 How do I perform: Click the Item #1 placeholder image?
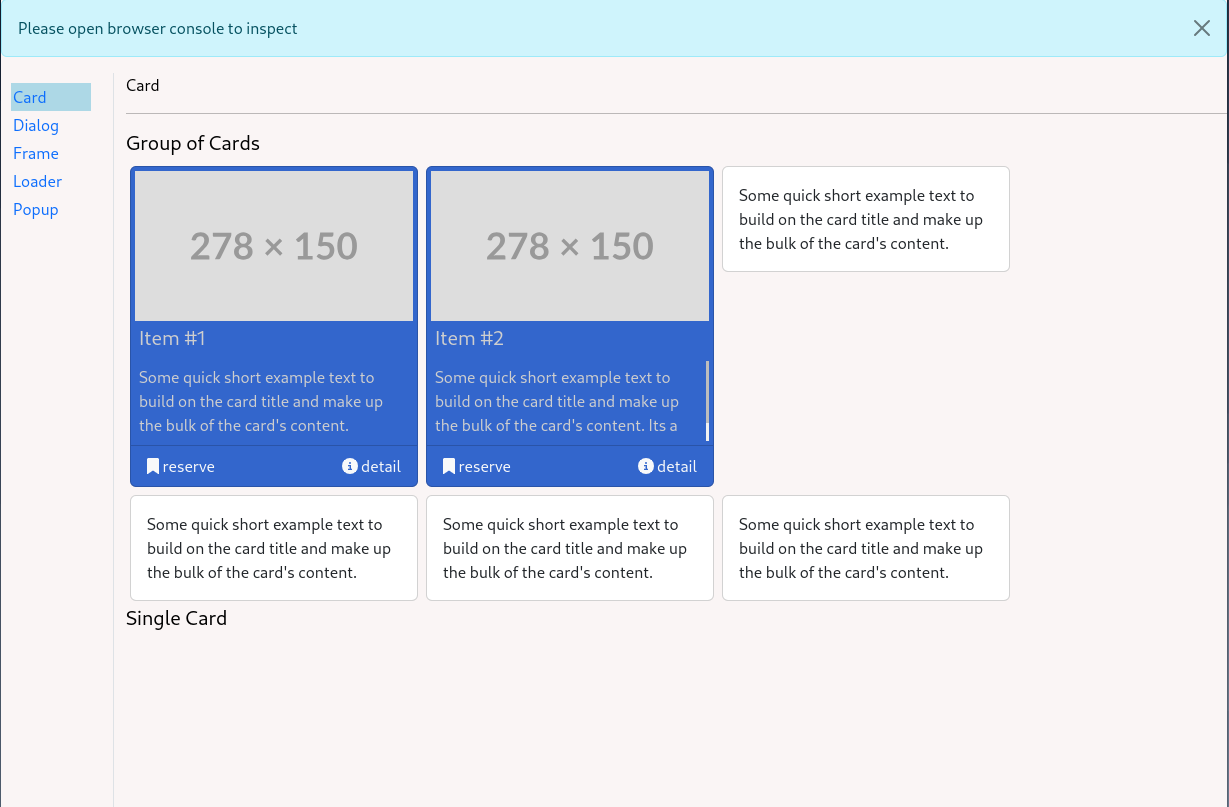(x=274, y=246)
